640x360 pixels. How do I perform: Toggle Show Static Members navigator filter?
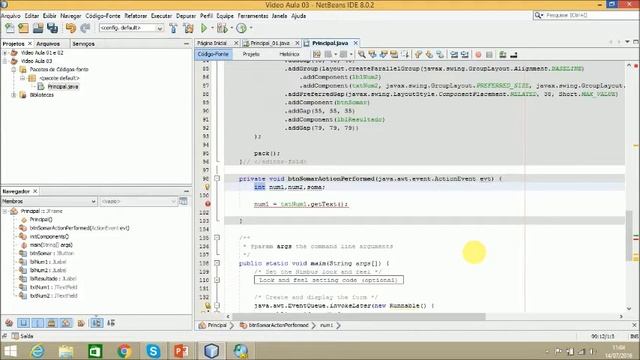point(37,323)
